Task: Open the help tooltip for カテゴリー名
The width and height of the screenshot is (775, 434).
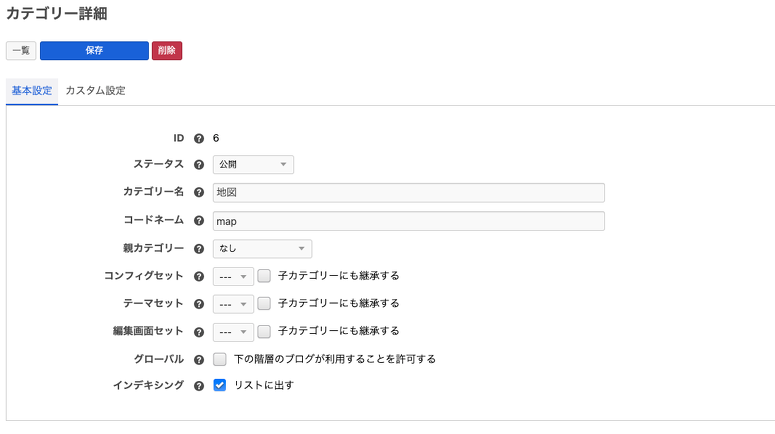Action: 199,193
